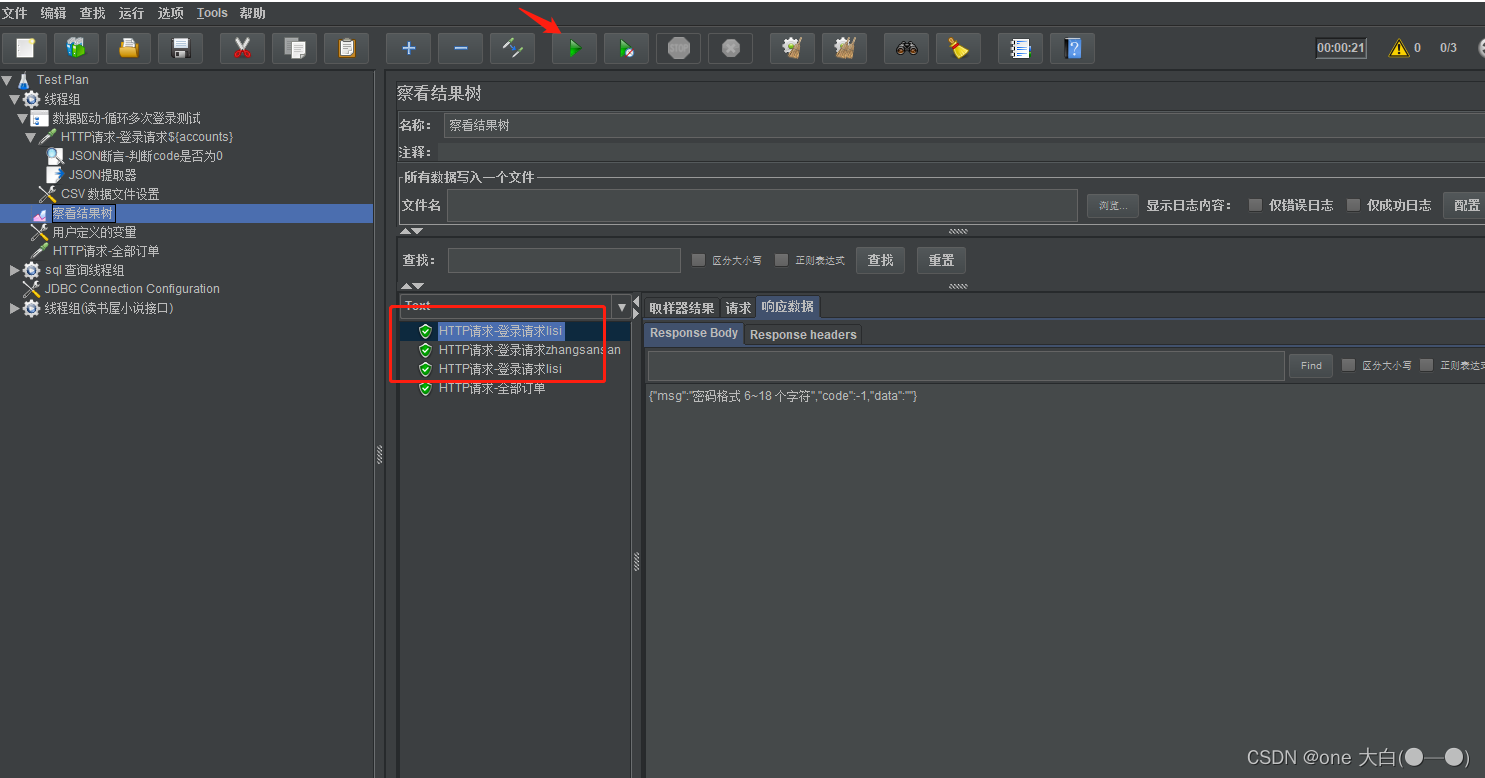Save the test plan with floppy icon
The image size is (1485, 778).
[180, 48]
